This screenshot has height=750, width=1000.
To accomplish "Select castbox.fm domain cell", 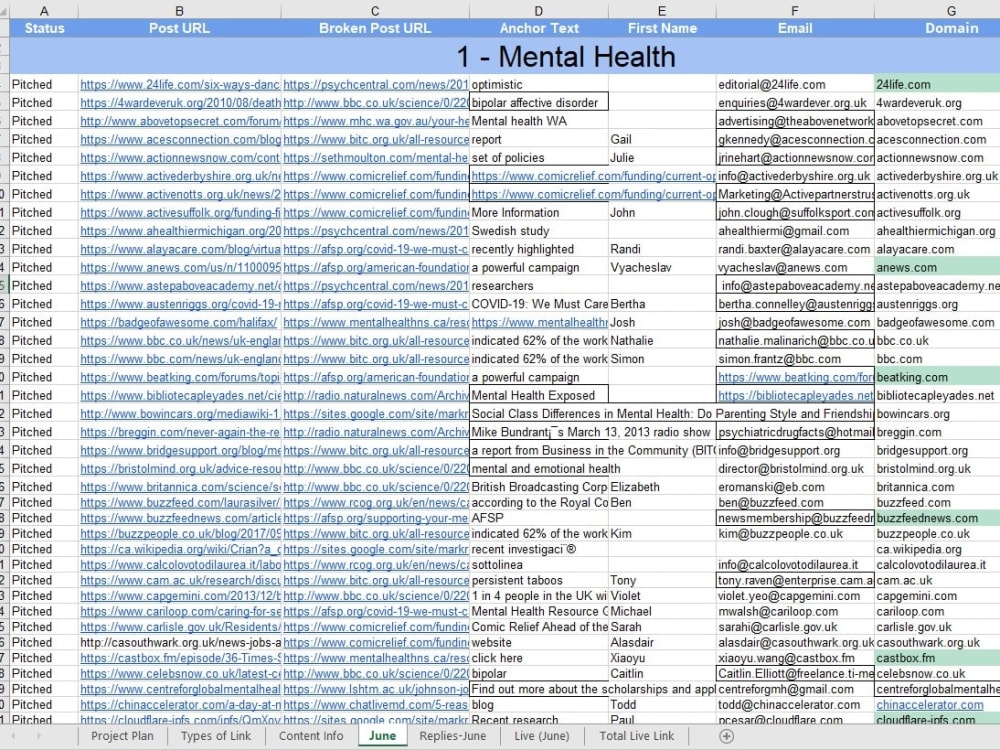I will (937, 658).
